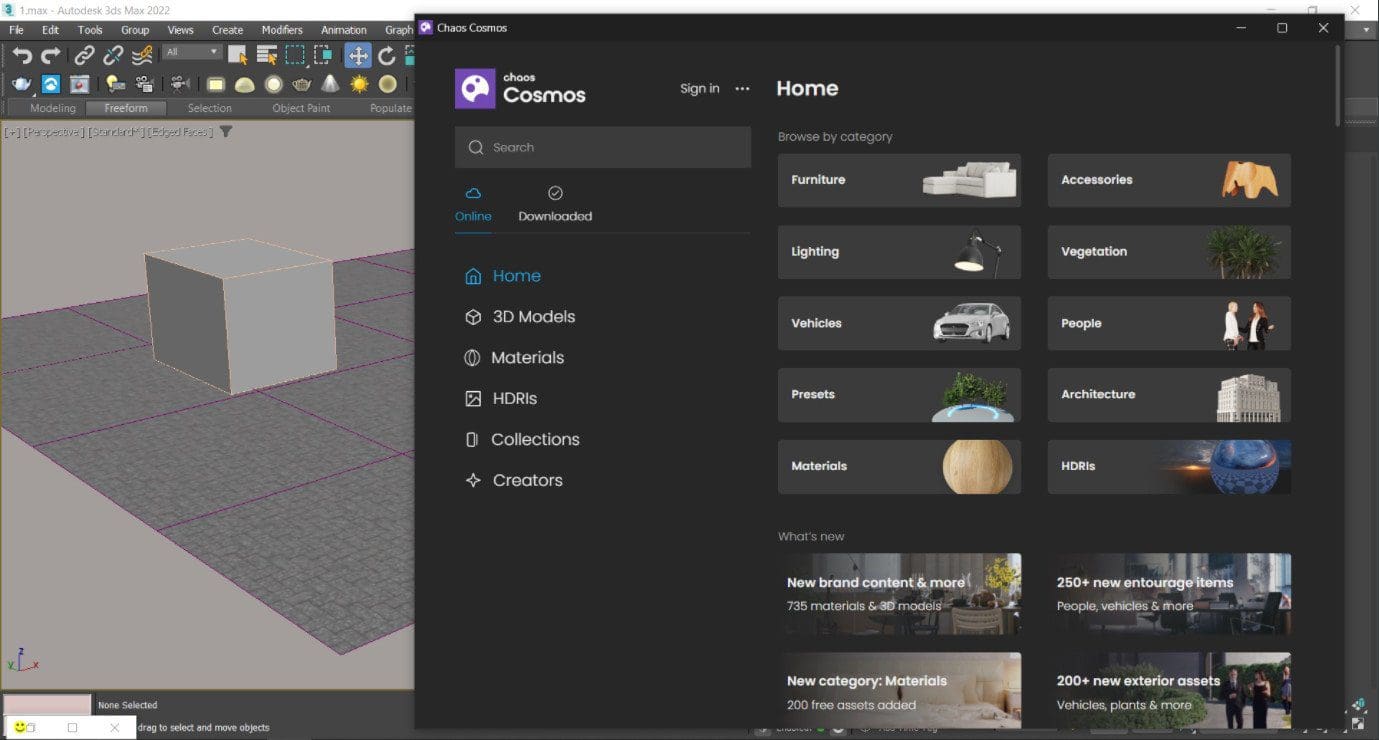Click the V-Ray physical camera icon
This screenshot has width=1379, height=740.
click(x=181, y=84)
